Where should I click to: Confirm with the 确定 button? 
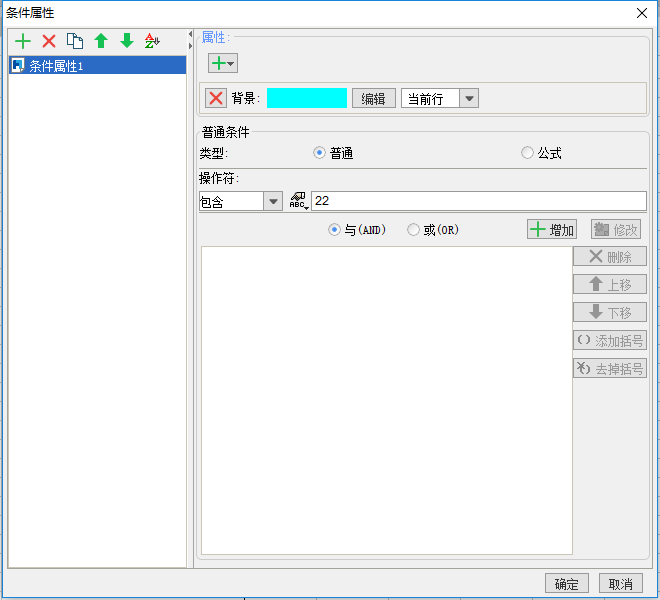click(x=567, y=584)
